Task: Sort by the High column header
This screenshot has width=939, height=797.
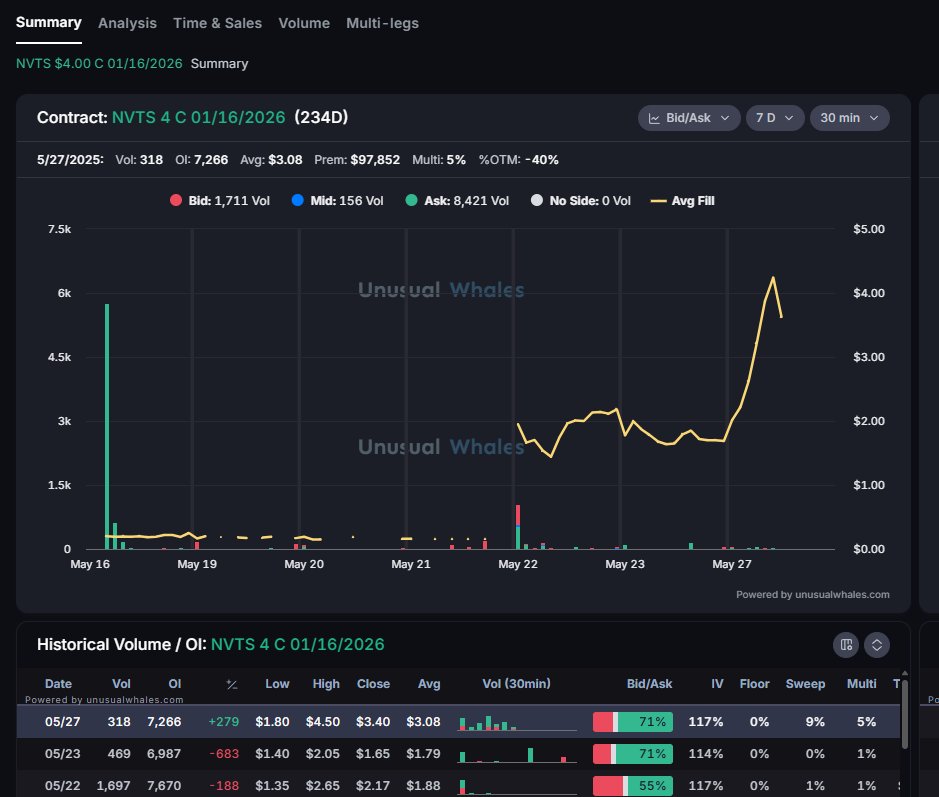Action: [x=326, y=684]
